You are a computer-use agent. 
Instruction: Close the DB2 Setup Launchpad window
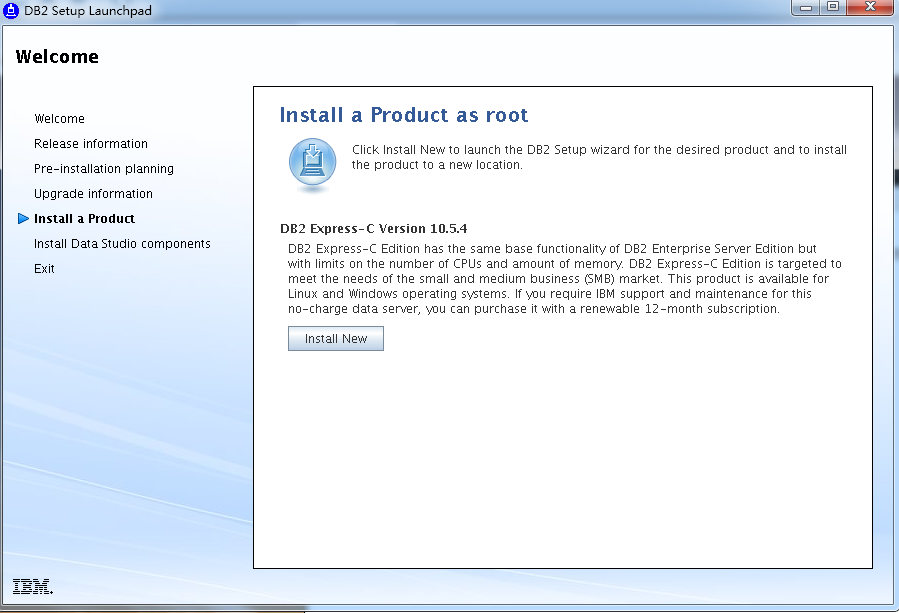tap(870, 7)
